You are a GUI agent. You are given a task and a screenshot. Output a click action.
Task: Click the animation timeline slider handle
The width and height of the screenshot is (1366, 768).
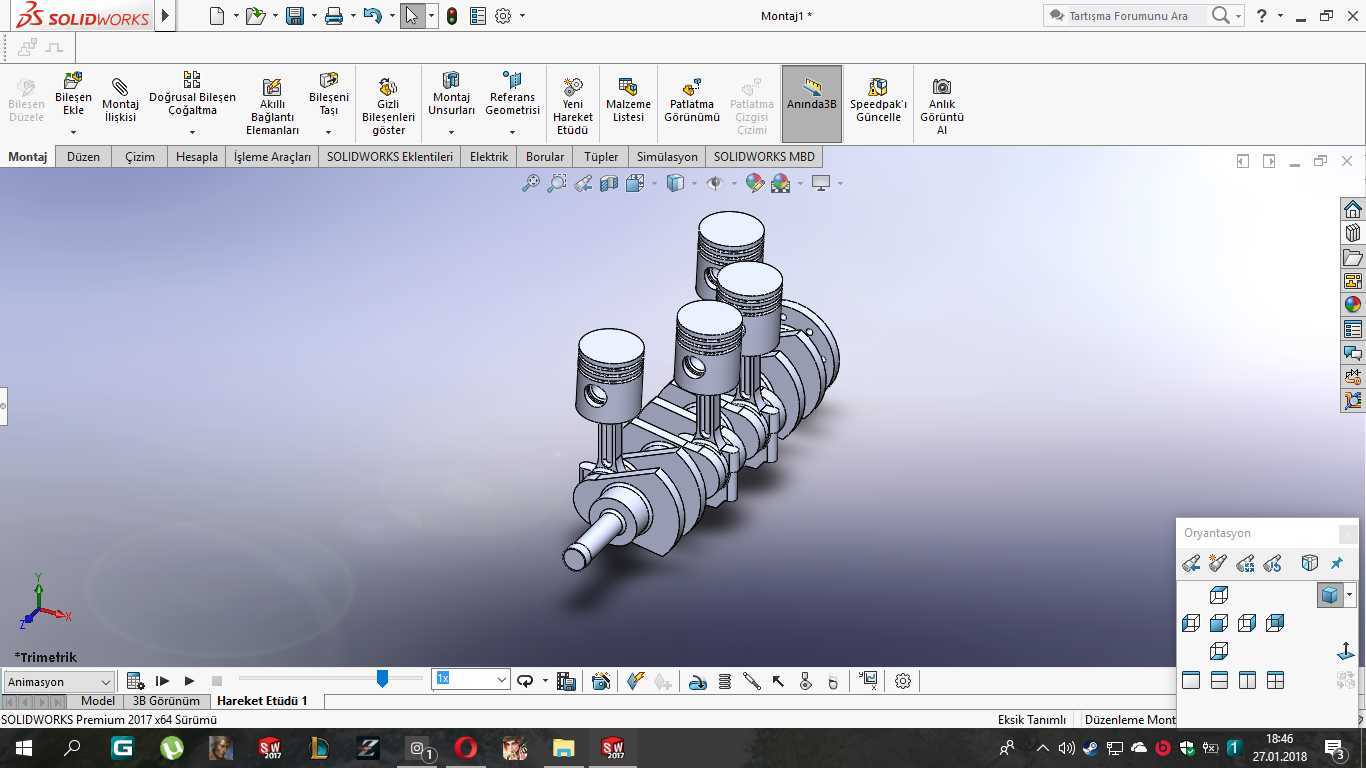pos(382,679)
